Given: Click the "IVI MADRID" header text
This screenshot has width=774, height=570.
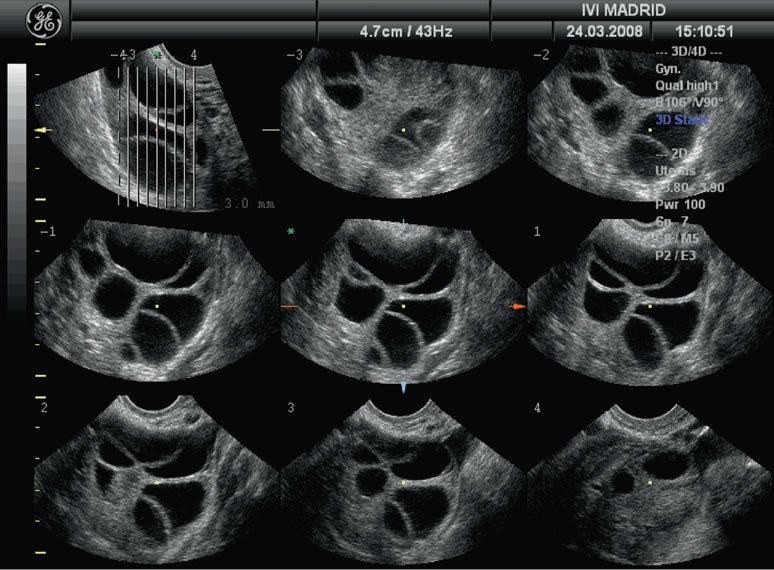Looking at the screenshot, I should (624, 10).
